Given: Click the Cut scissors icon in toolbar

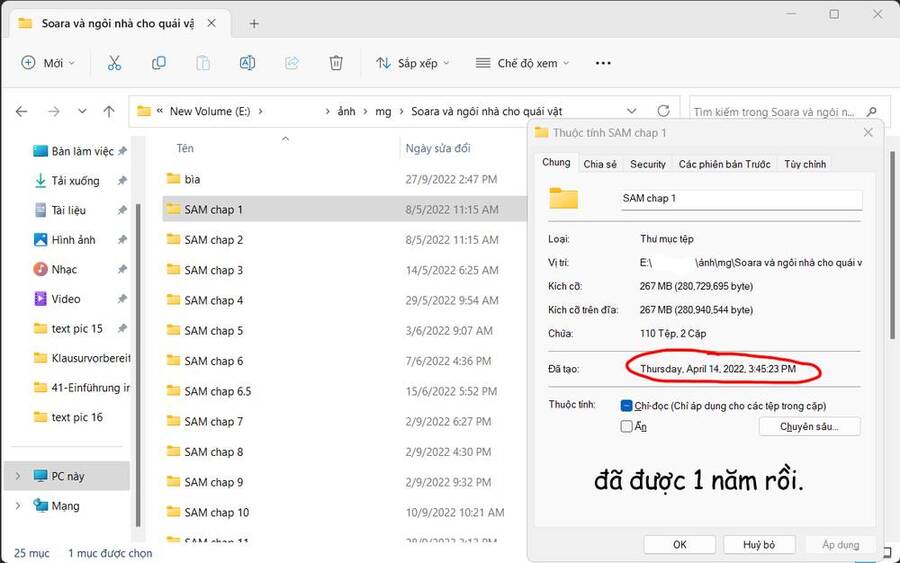Looking at the screenshot, I should point(114,63).
